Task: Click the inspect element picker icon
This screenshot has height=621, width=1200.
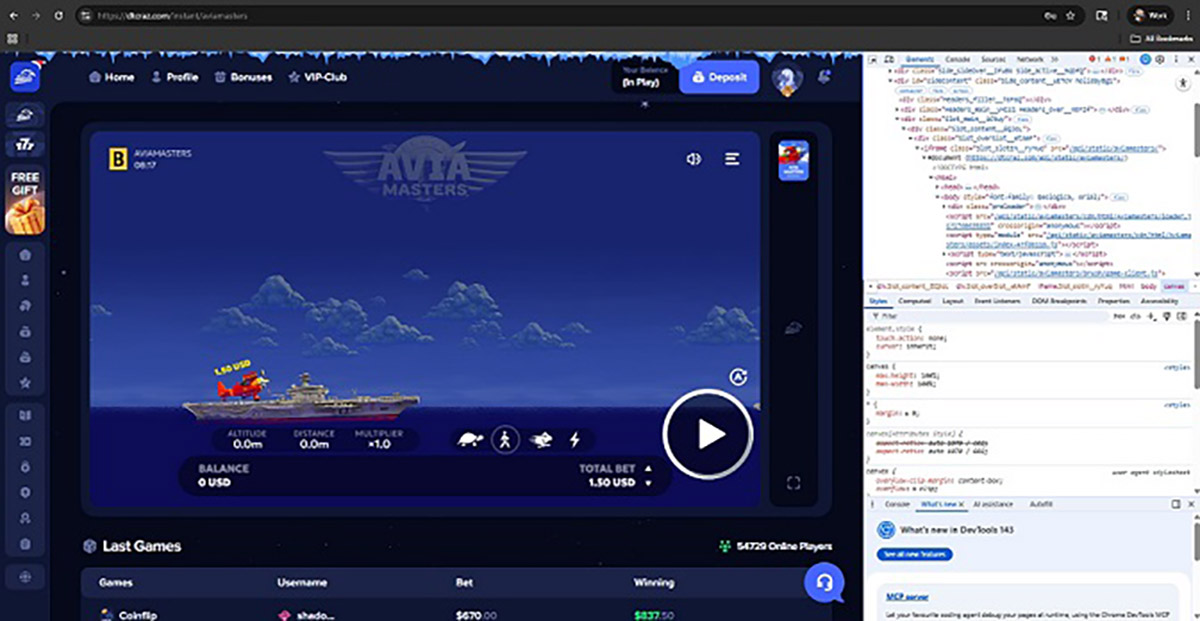Action: coord(872,60)
